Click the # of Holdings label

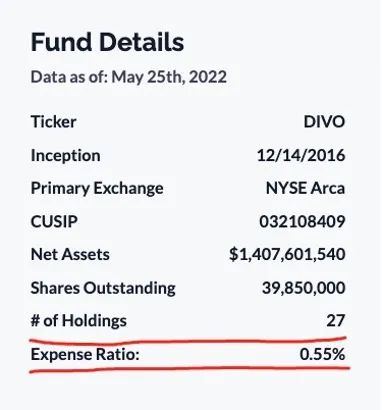[79, 321]
